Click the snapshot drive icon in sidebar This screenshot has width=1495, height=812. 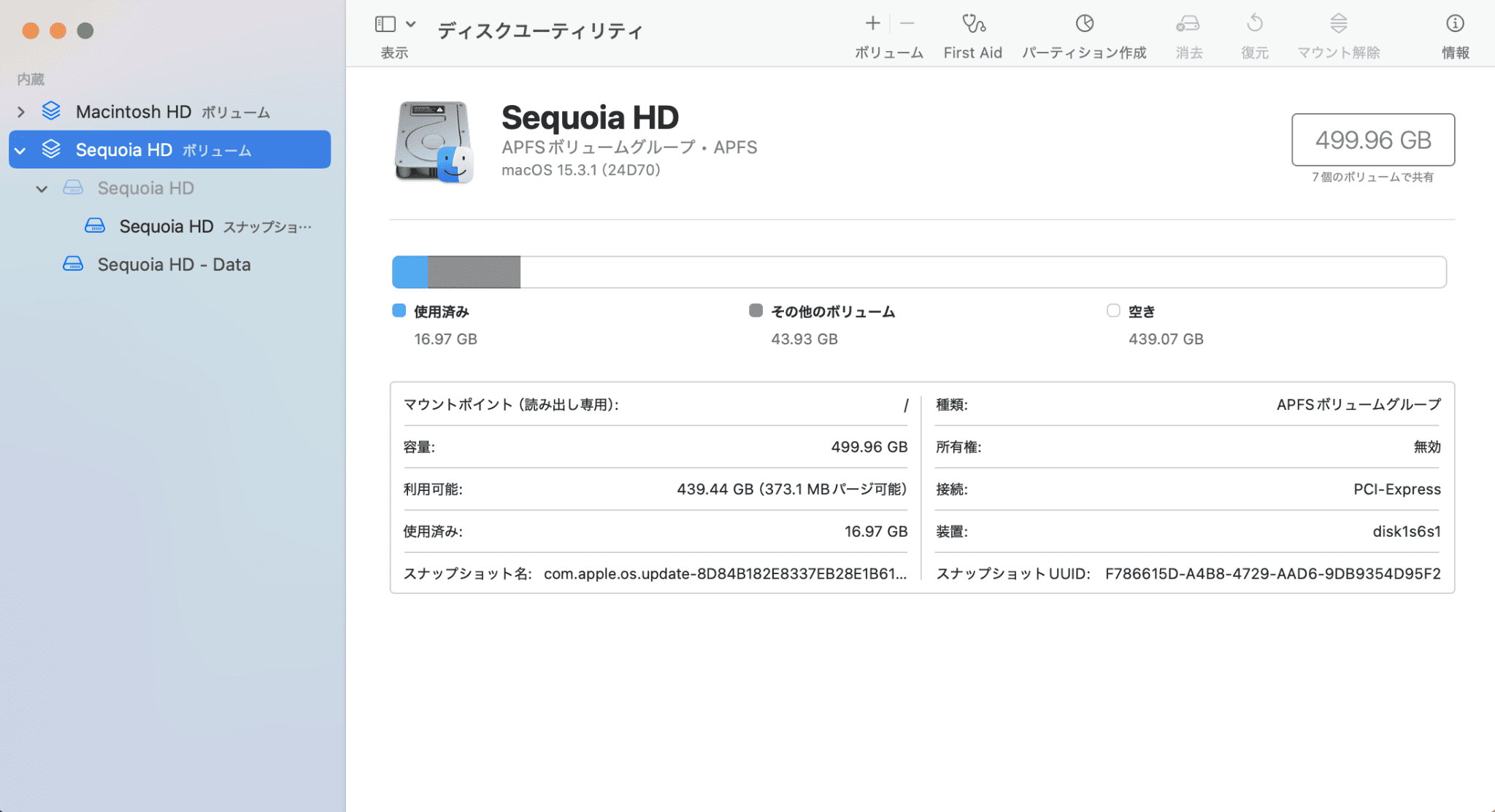(95, 225)
